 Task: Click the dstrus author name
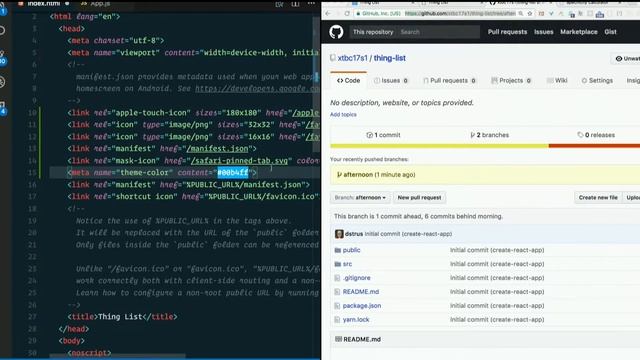pyautogui.click(x=354, y=234)
